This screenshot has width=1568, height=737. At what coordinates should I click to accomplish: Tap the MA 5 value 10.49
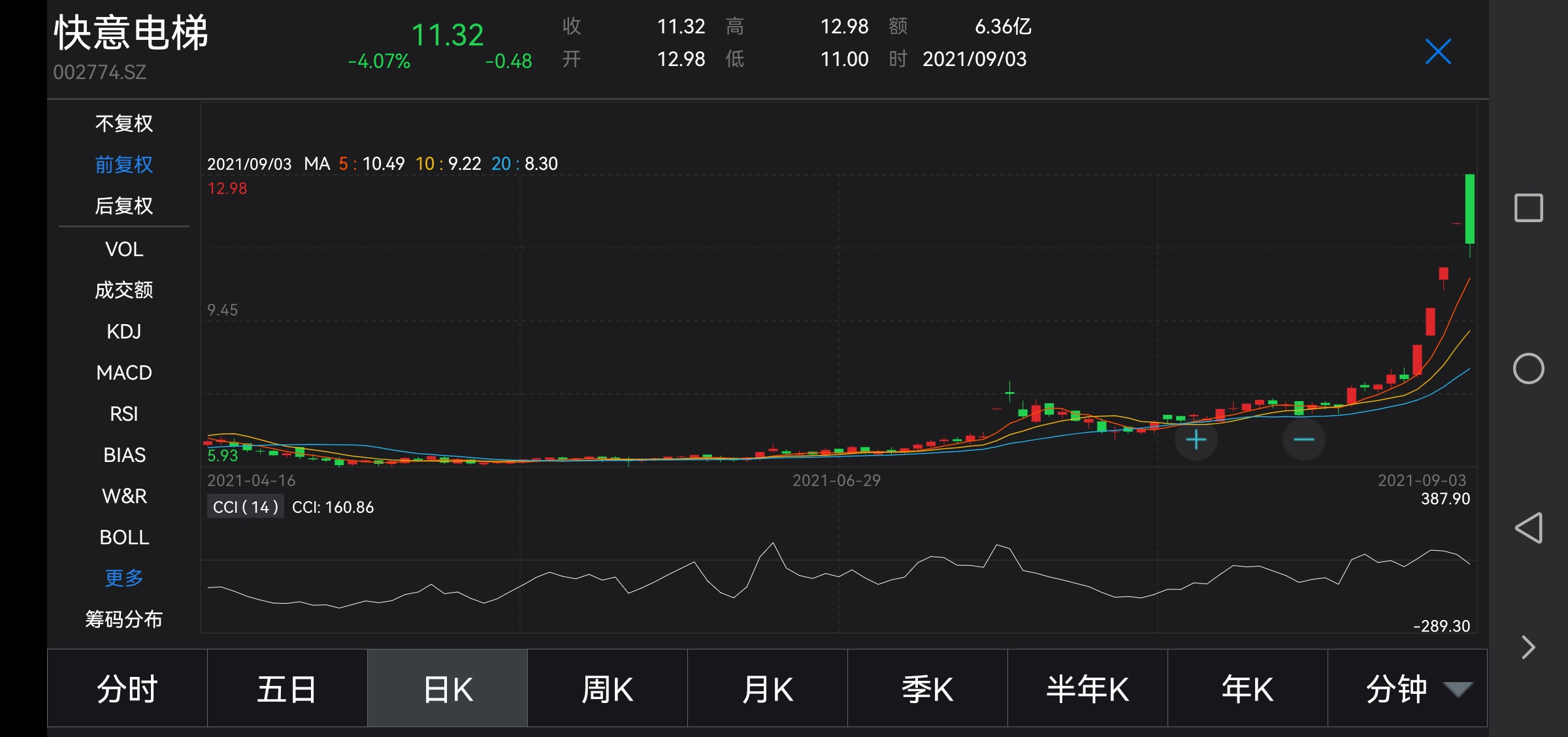click(x=384, y=163)
